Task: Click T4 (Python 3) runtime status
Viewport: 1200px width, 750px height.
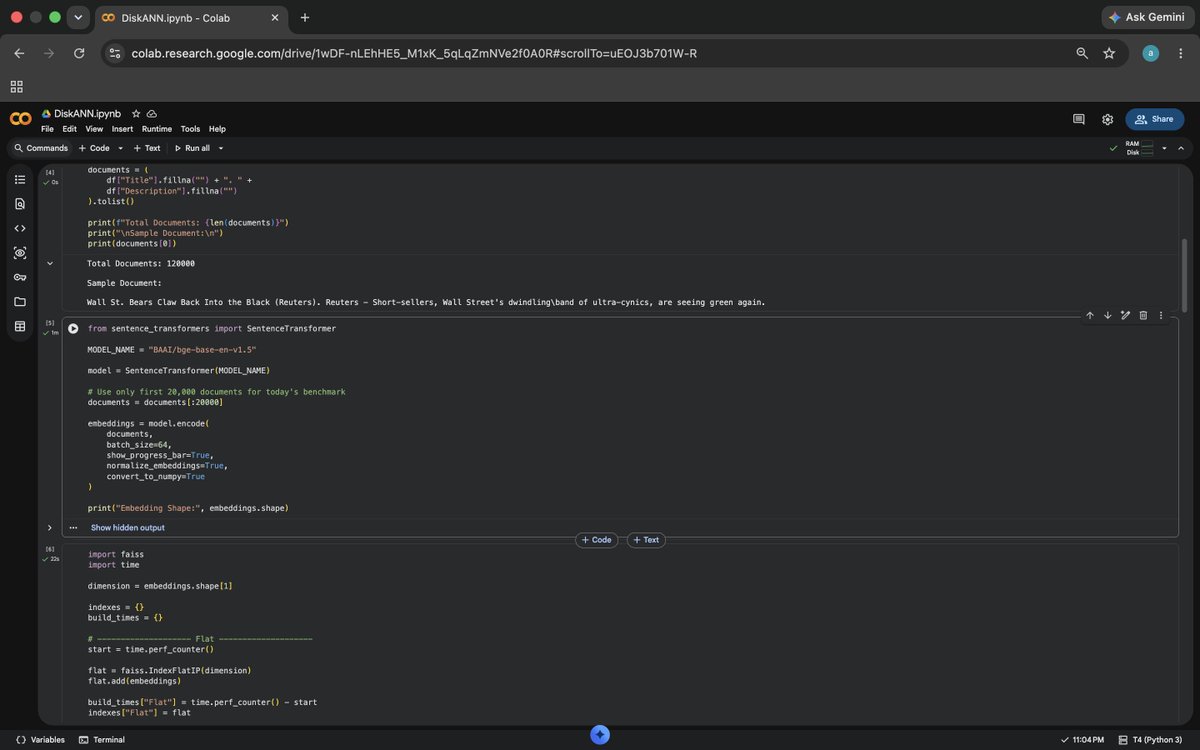Action: 1150,740
